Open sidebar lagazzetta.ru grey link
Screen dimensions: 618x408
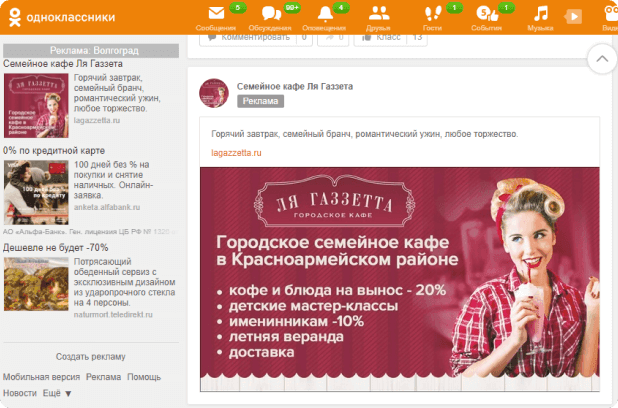pos(97,121)
